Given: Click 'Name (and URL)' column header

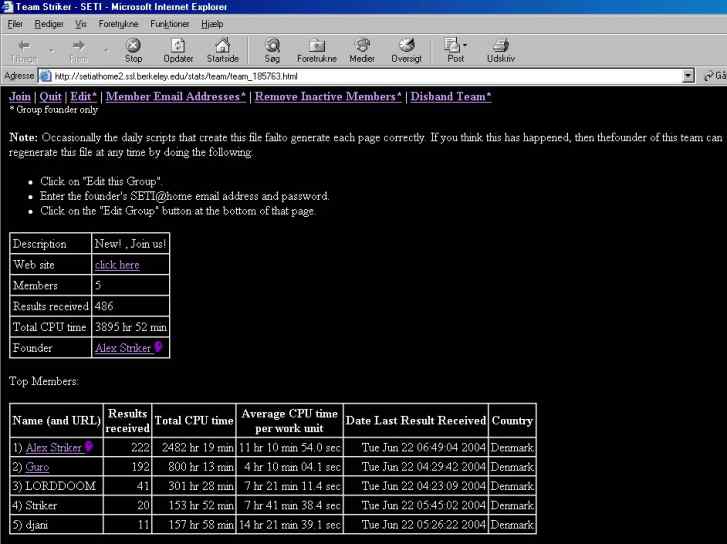Looking at the screenshot, I should click(57, 421).
